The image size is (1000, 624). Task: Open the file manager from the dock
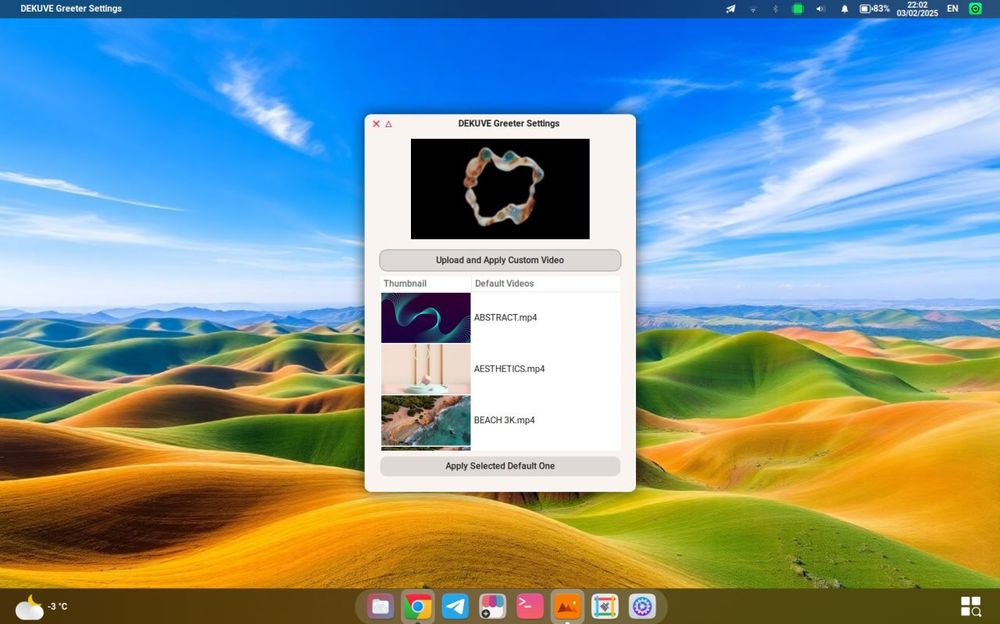click(381, 606)
